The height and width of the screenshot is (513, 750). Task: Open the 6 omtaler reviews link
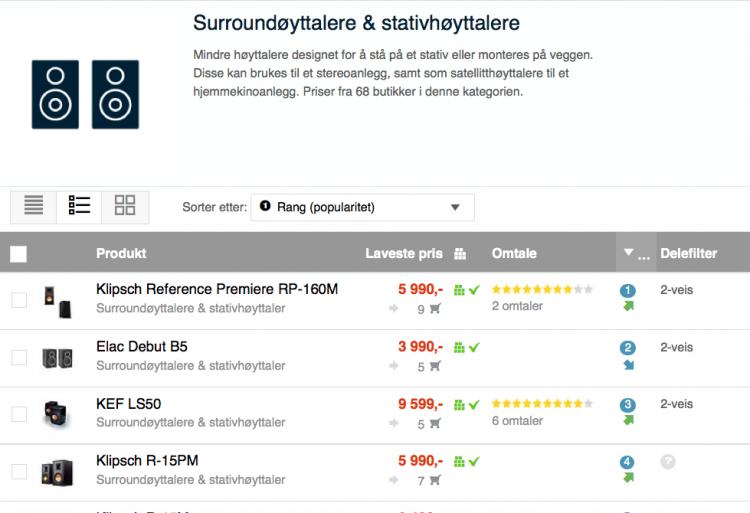(517, 421)
